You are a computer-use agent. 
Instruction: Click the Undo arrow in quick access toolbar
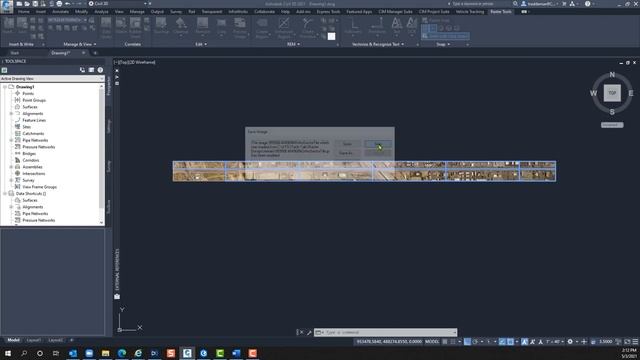point(68,4)
